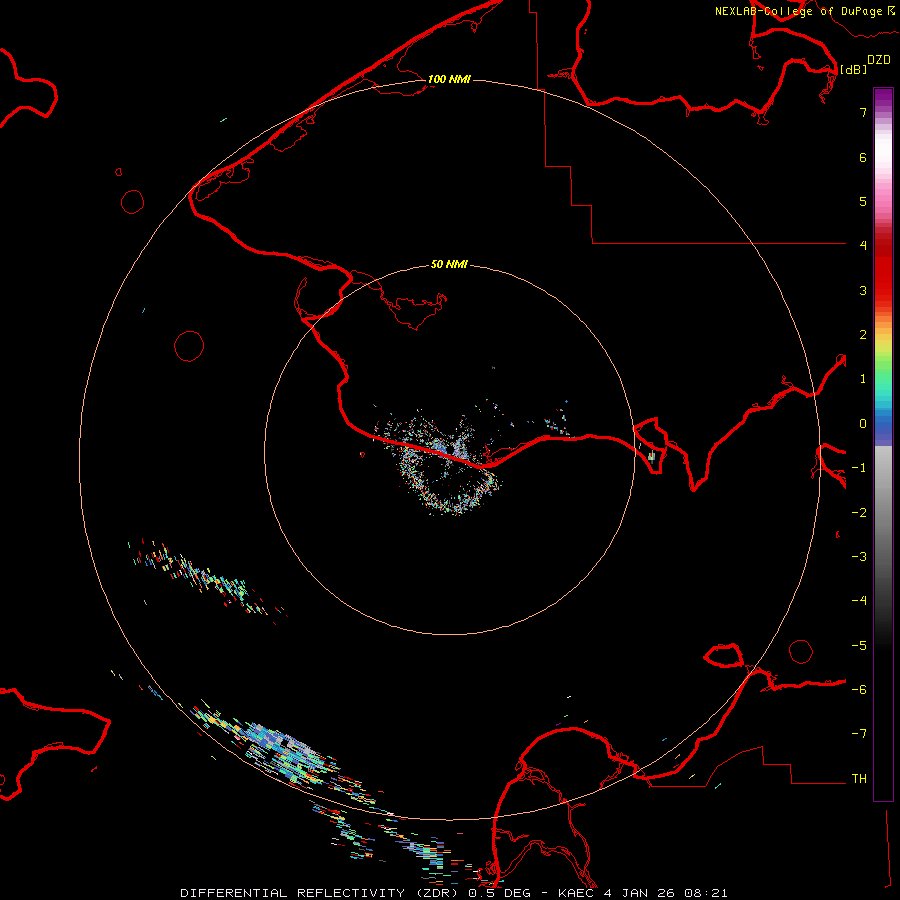Click the [dB] units label

pyautogui.click(x=854, y=69)
